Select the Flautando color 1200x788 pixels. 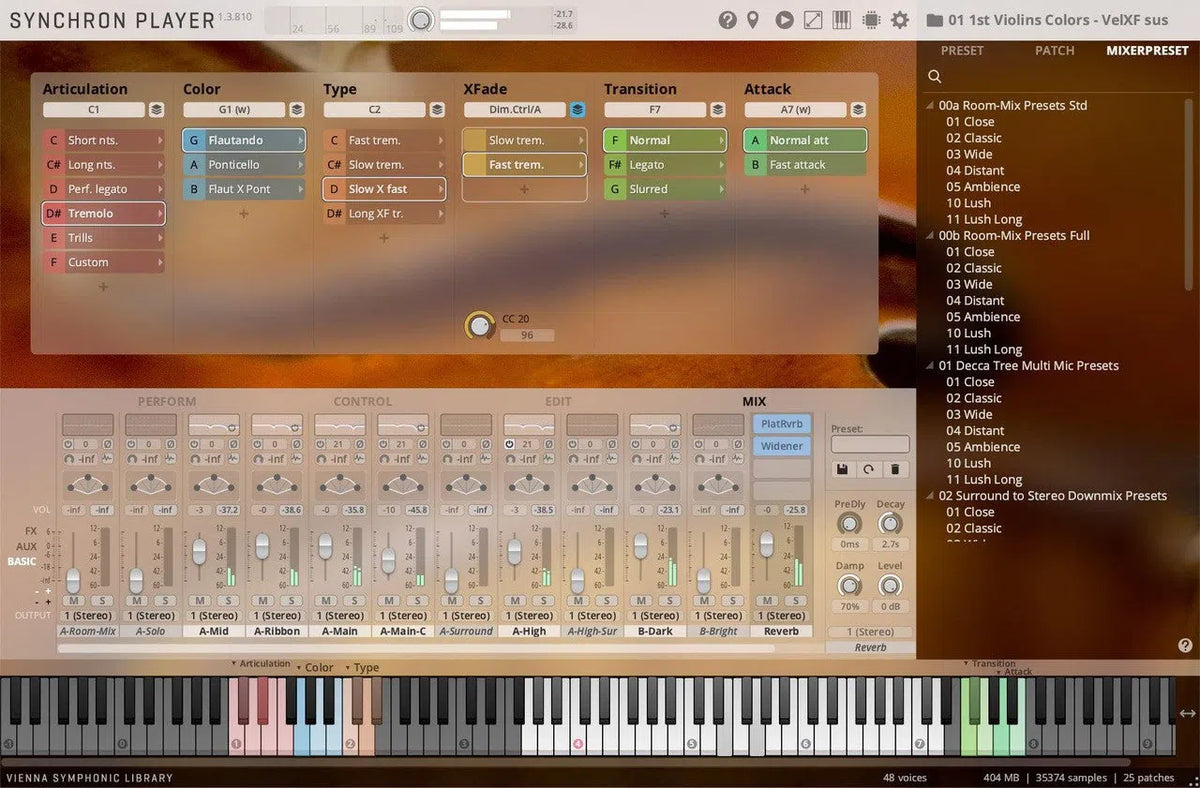tap(243, 140)
